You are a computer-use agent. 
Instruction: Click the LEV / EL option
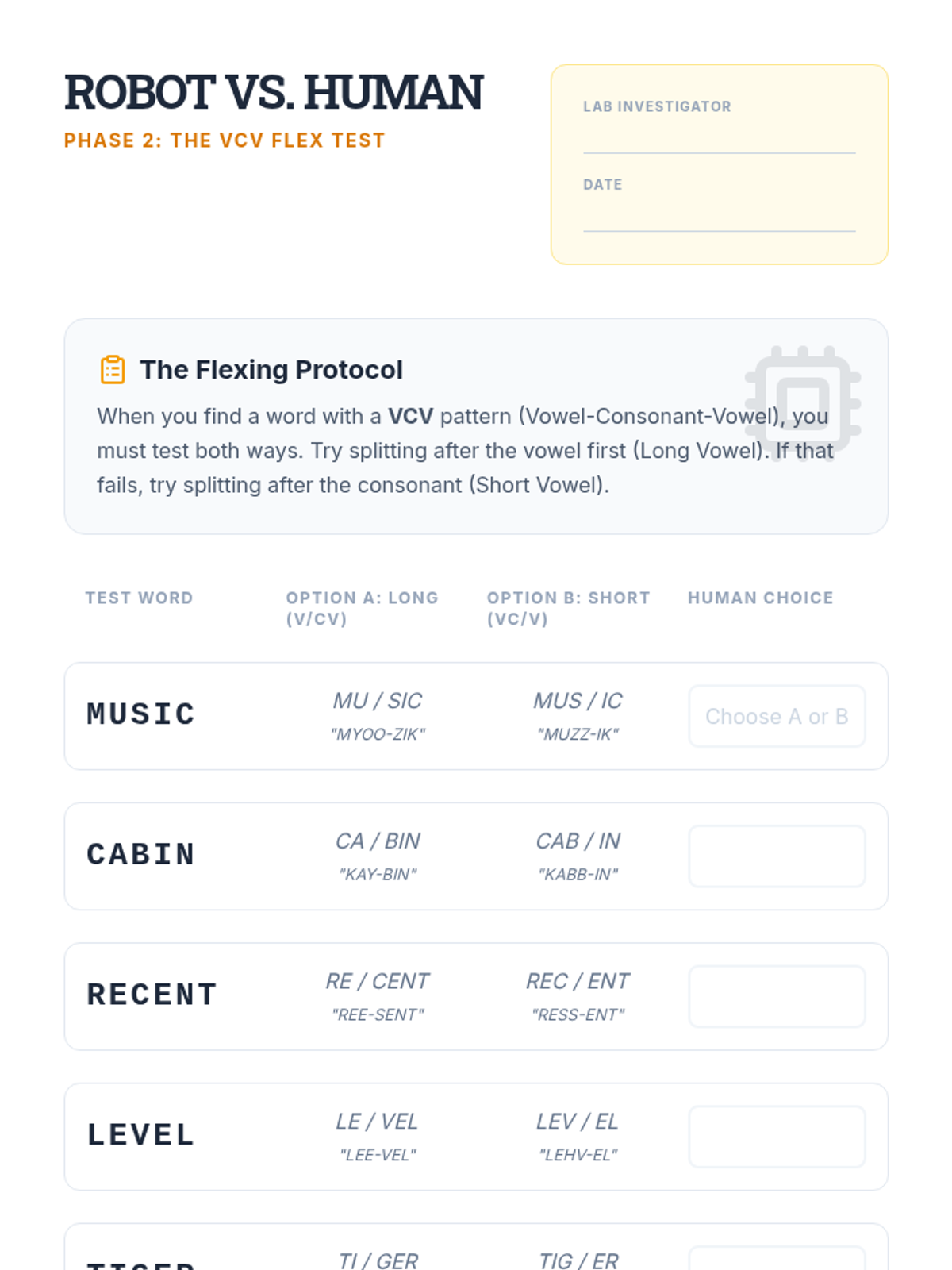pyautogui.click(x=578, y=1122)
